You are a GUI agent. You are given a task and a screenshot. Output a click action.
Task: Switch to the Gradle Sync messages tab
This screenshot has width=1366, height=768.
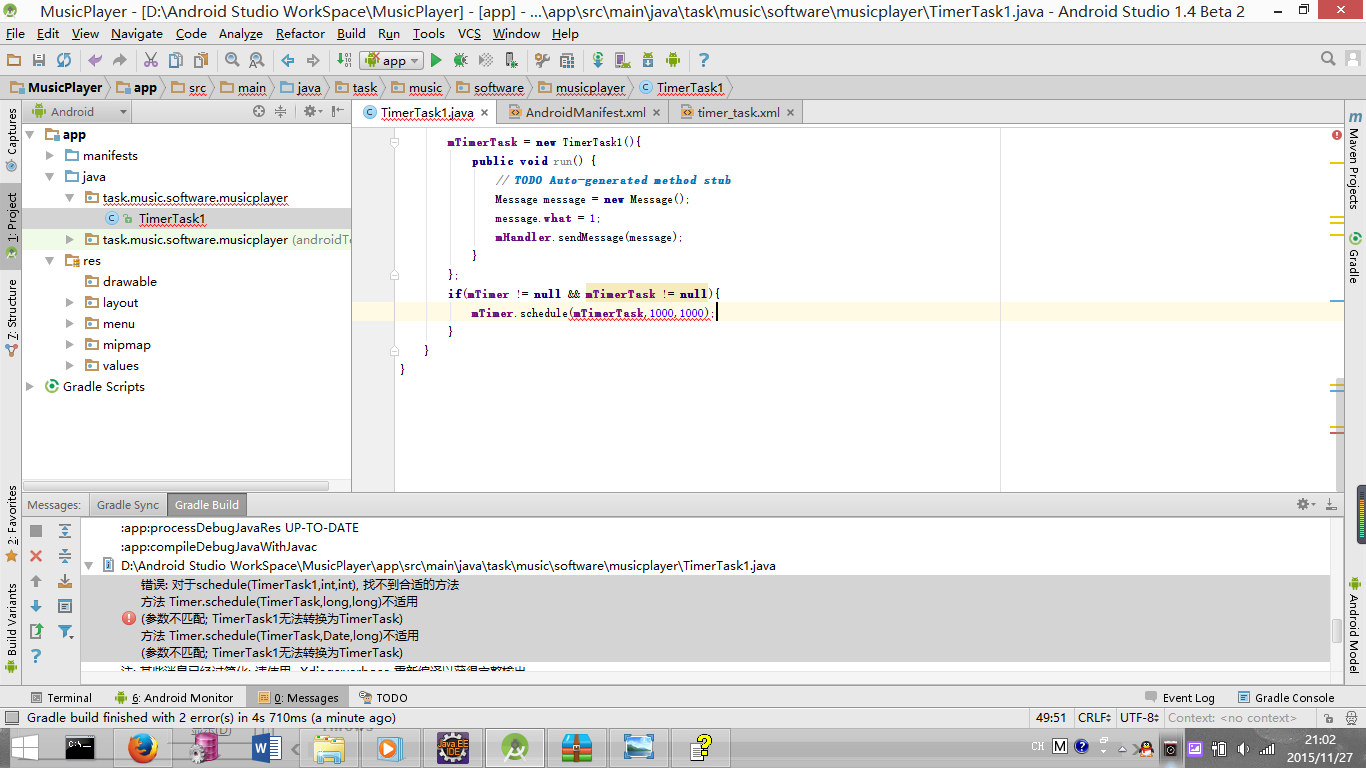[128, 505]
